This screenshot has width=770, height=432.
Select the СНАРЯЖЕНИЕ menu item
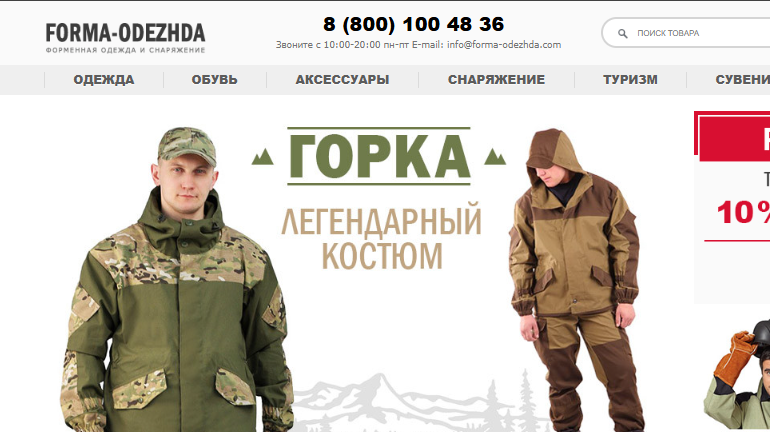click(x=496, y=80)
